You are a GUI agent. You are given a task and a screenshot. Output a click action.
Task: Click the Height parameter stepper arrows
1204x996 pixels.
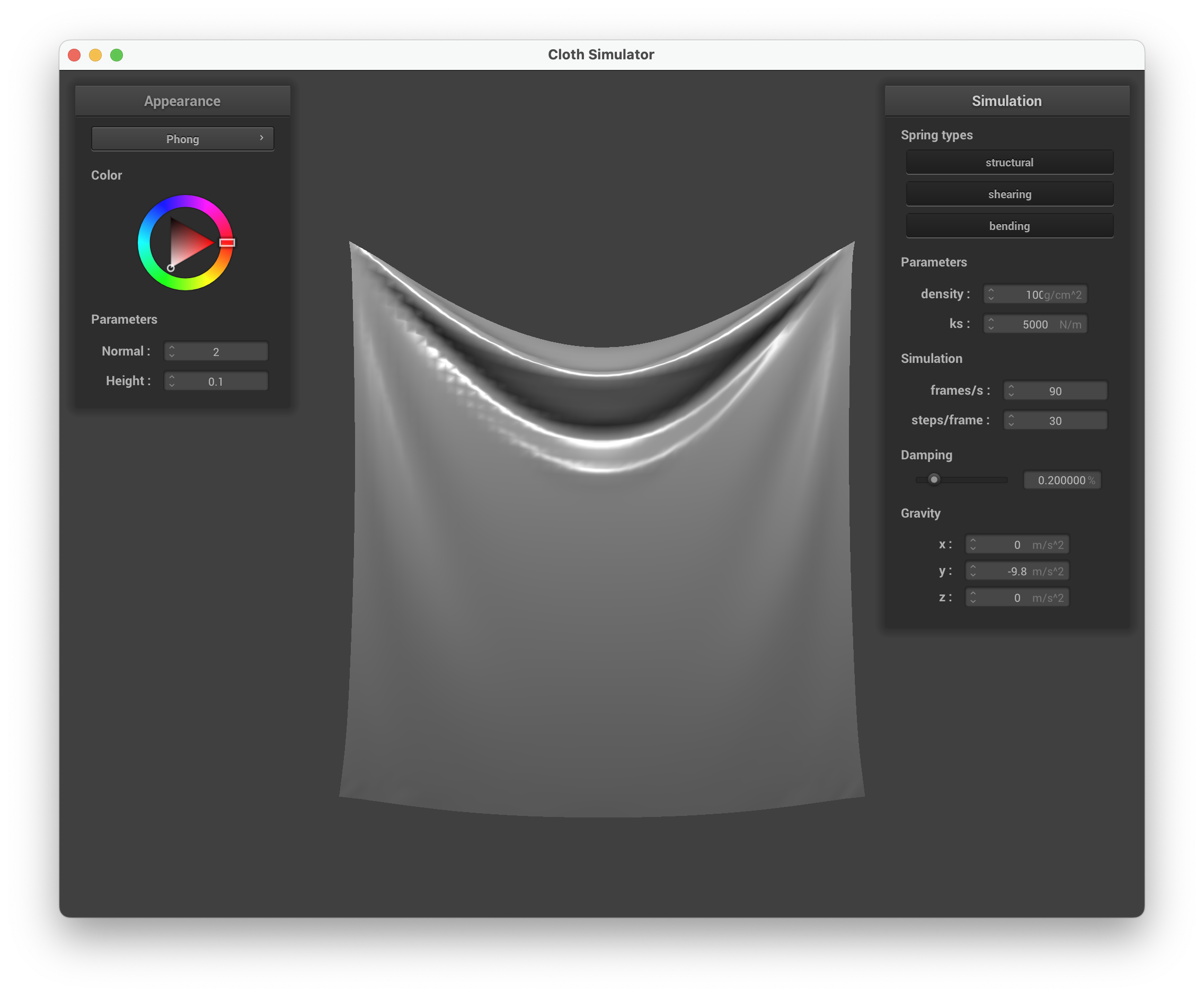click(171, 381)
